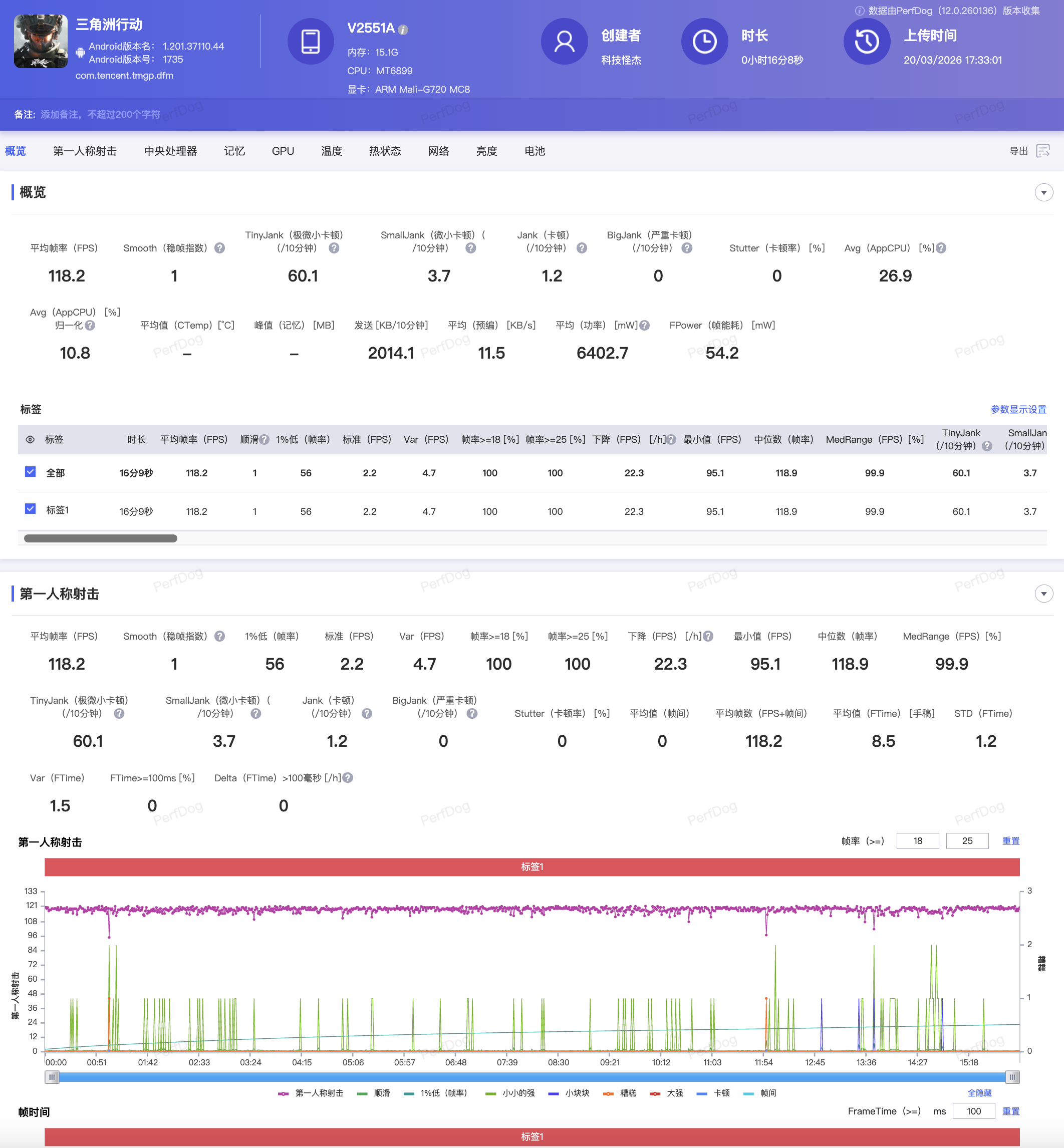This screenshot has height=1148, width=1064.
Task: Click help icon next to Avg (功率) [mW]
Action: (x=645, y=325)
